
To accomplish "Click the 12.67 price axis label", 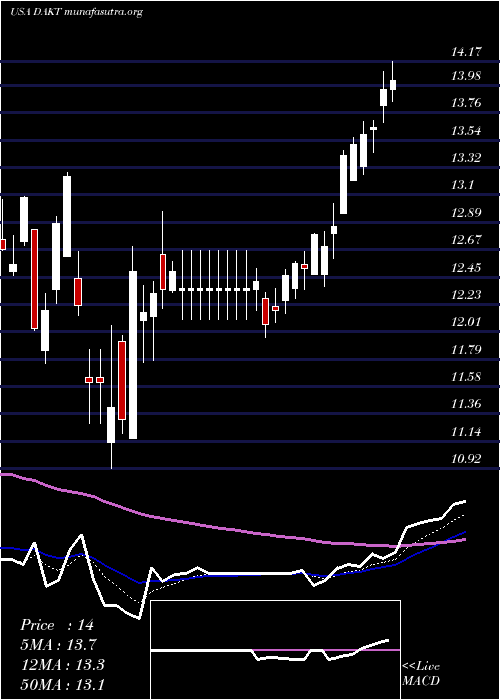I will click(466, 240).
